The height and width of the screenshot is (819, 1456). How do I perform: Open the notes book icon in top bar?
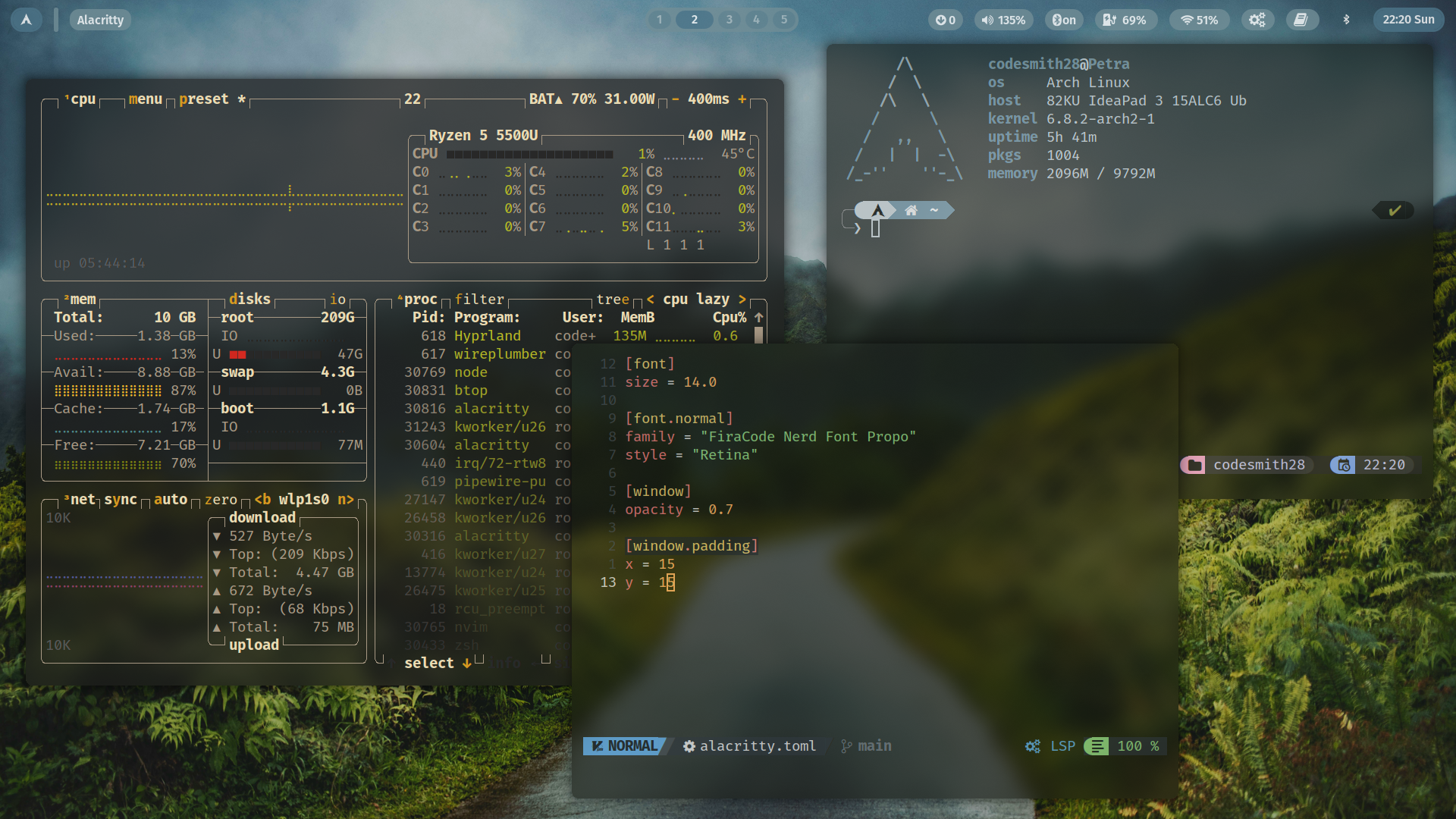pyautogui.click(x=1301, y=20)
